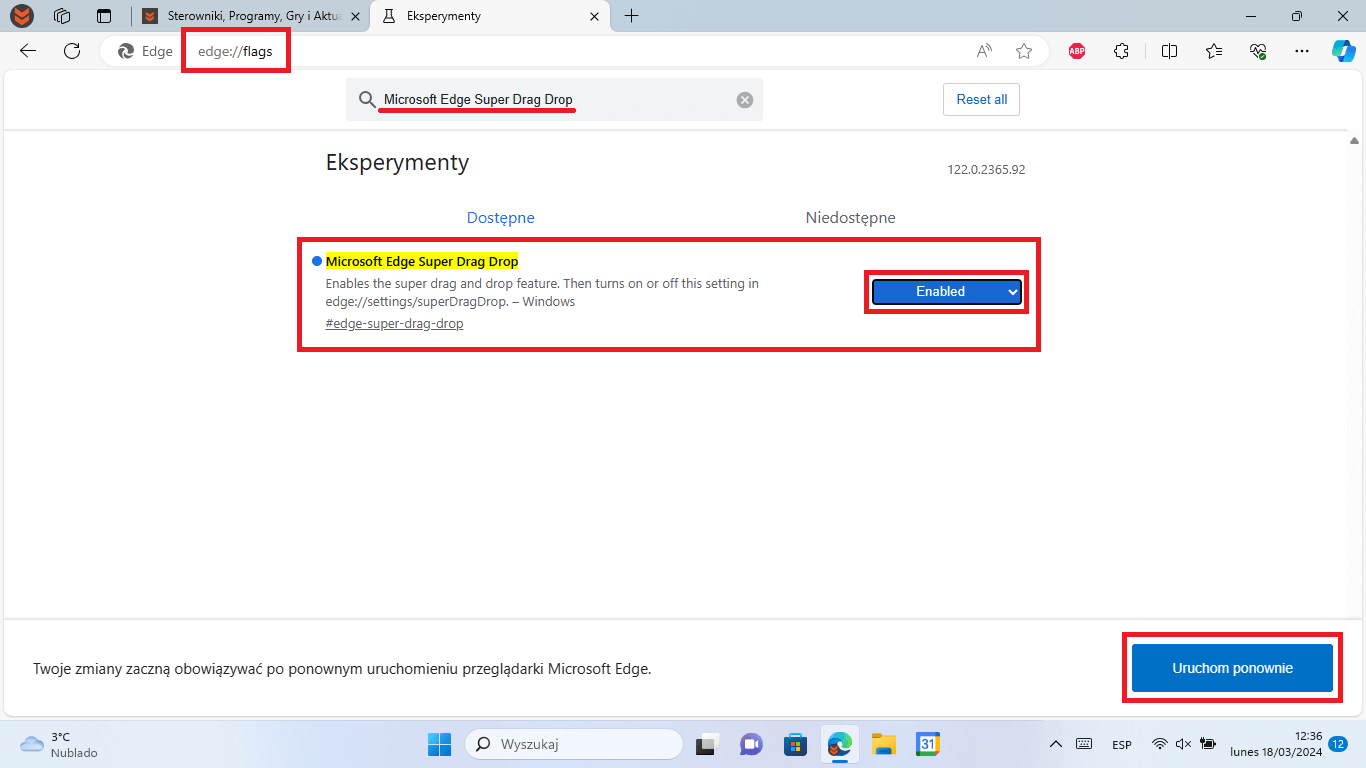The height and width of the screenshot is (768, 1366).
Task: Open File Explorer from taskbar
Action: click(x=883, y=744)
